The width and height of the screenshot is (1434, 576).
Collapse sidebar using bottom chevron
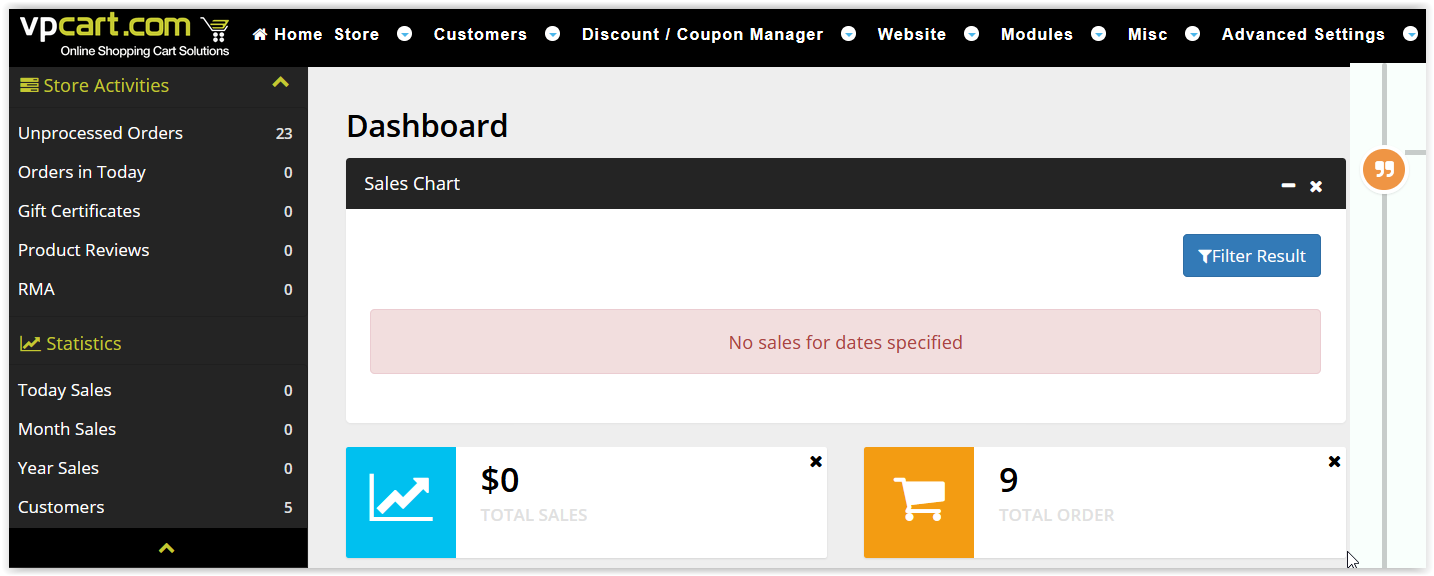[x=167, y=548]
